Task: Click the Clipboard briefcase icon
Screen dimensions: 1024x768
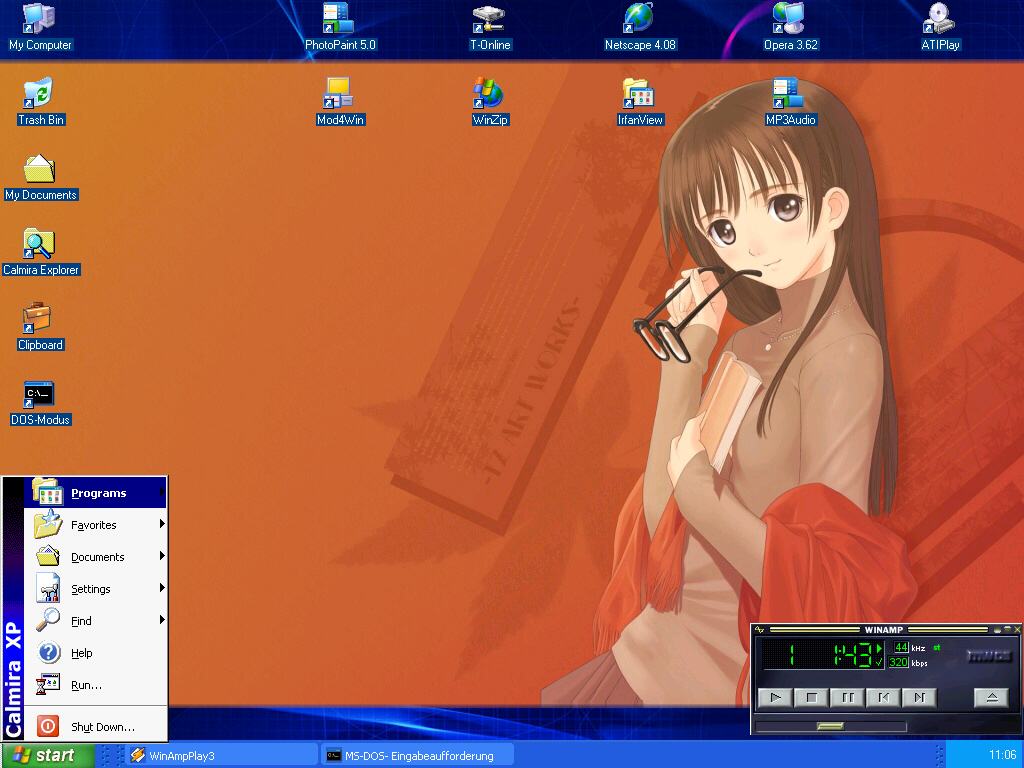Action: 40,327
